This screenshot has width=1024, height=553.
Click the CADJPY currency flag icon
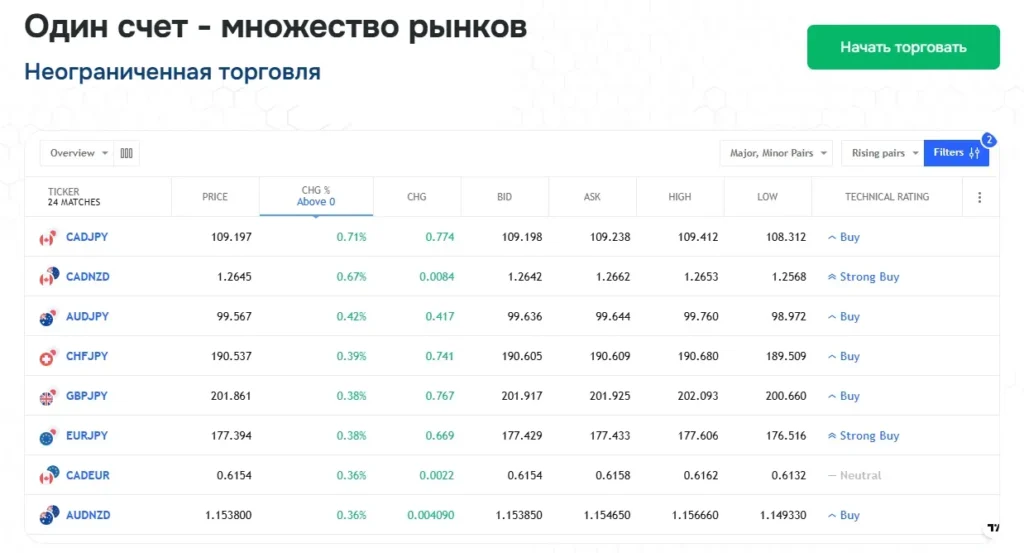click(x=47, y=238)
